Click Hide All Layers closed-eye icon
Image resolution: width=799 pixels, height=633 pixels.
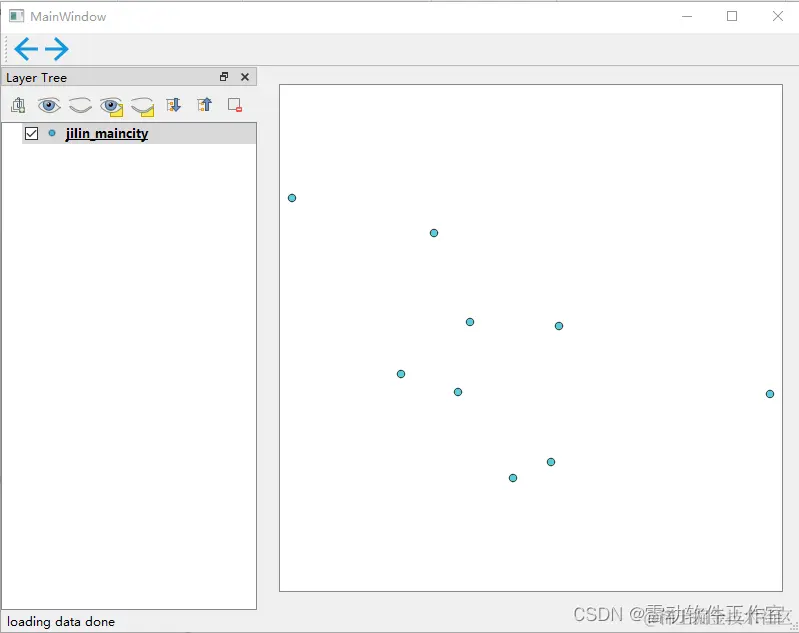click(80, 106)
